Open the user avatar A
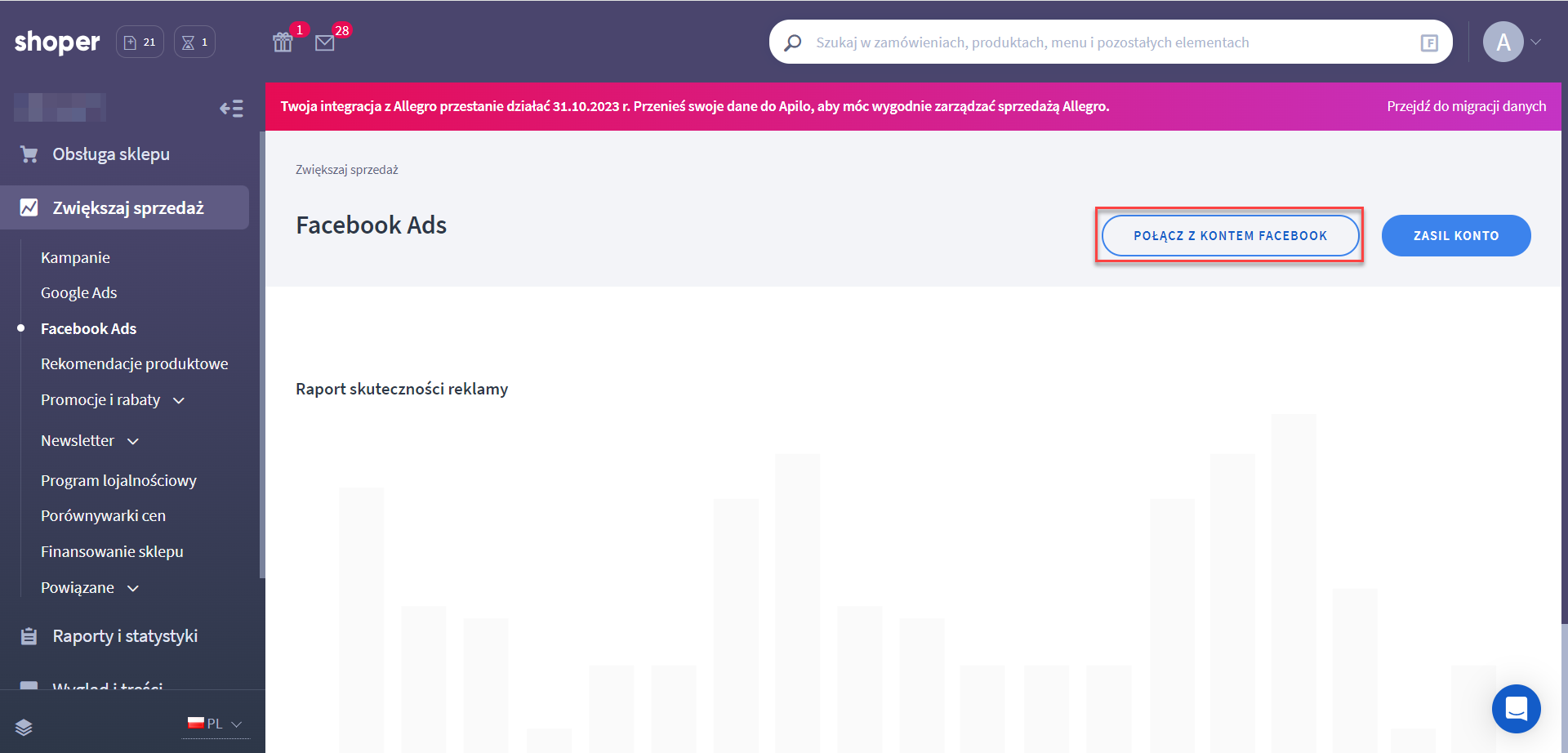Image resolution: width=1568 pixels, height=753 pixels. (x=1503, y=42)
